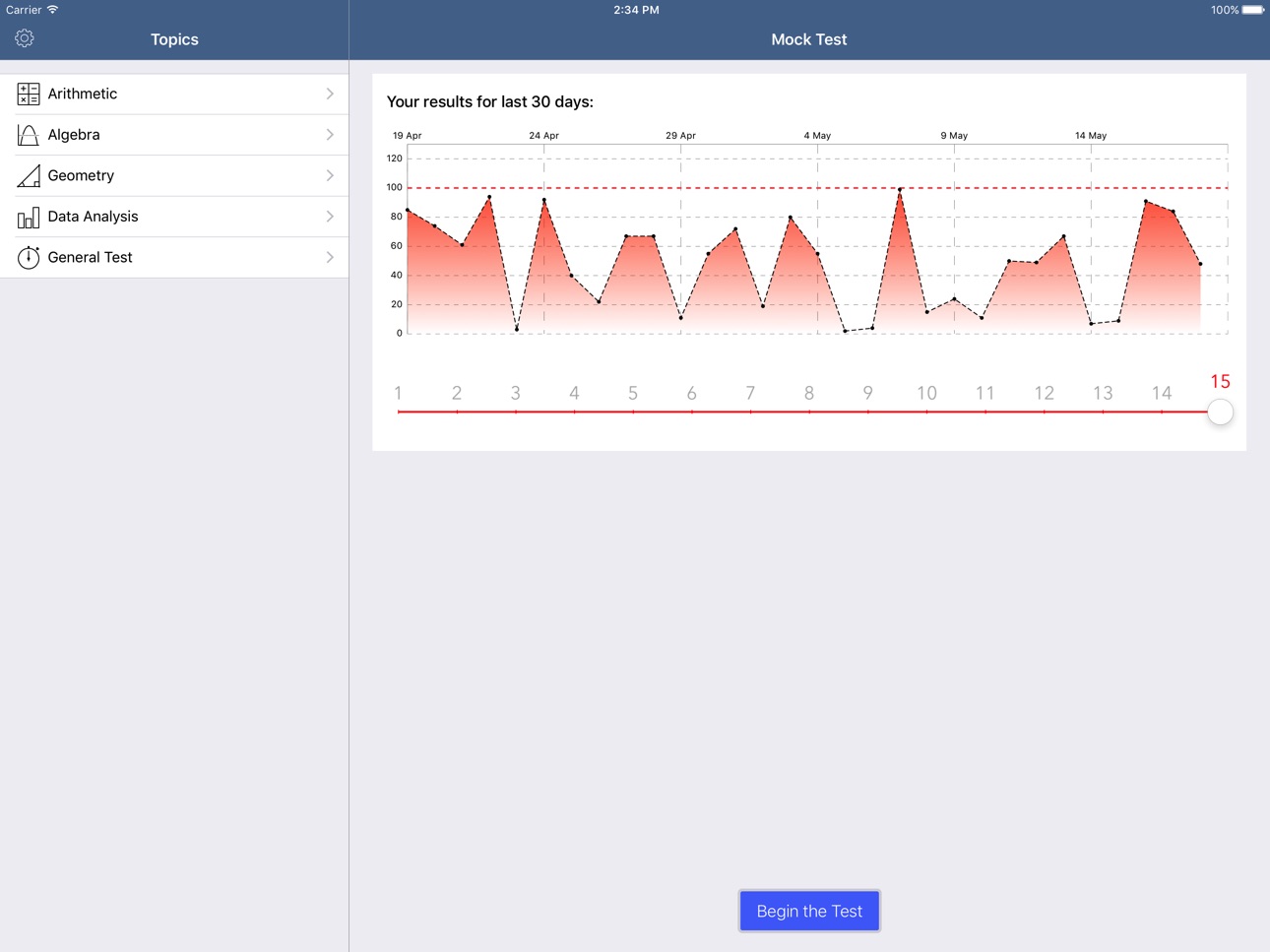1270x952 pixels.
Task: Expand the Algebra row chevron
Action: point(330,135)
